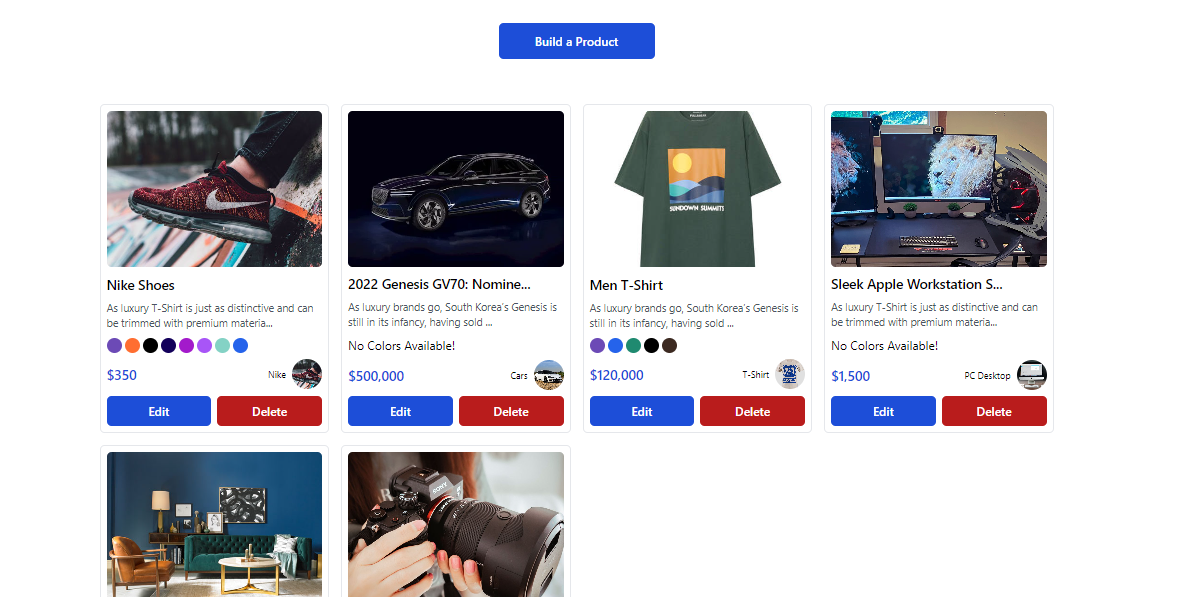Click the green Men T-Shirt product image
The width and height of the screenshot is (1184, 597).
[x=697, y=189]
